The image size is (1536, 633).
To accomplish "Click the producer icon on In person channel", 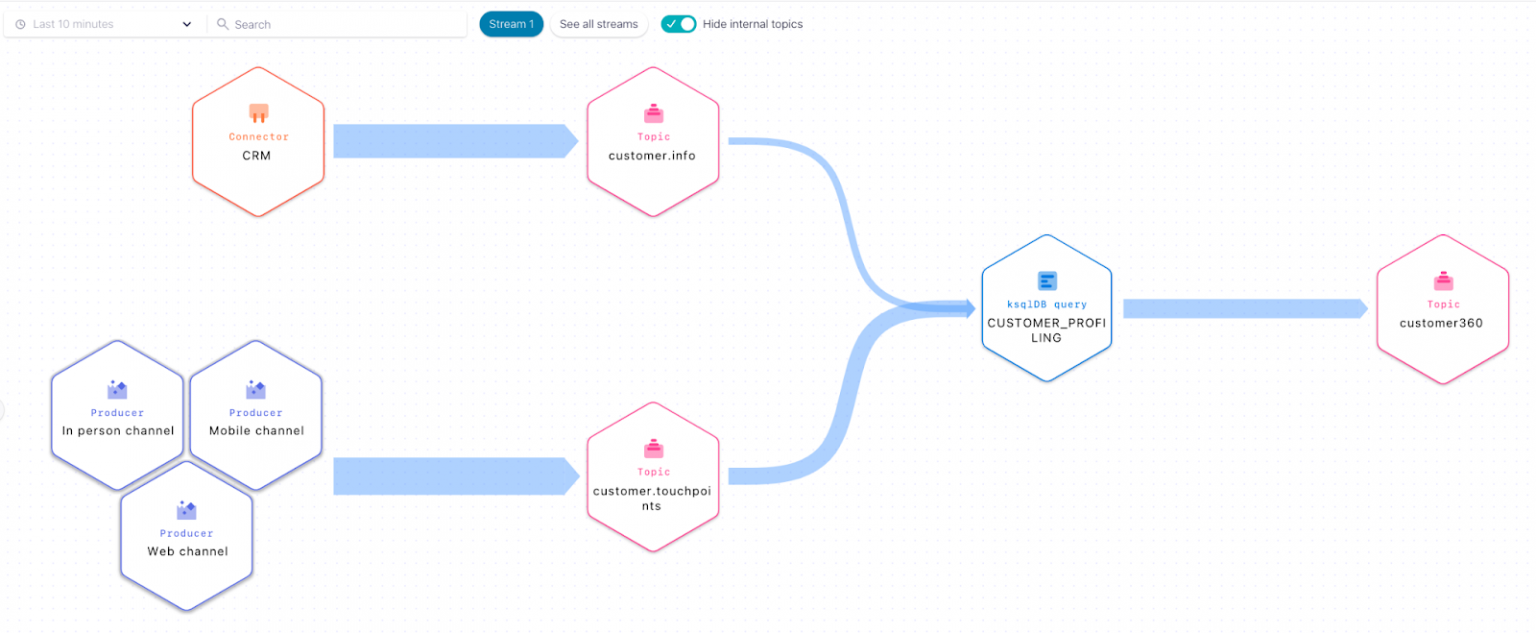I will pos(117,388).
